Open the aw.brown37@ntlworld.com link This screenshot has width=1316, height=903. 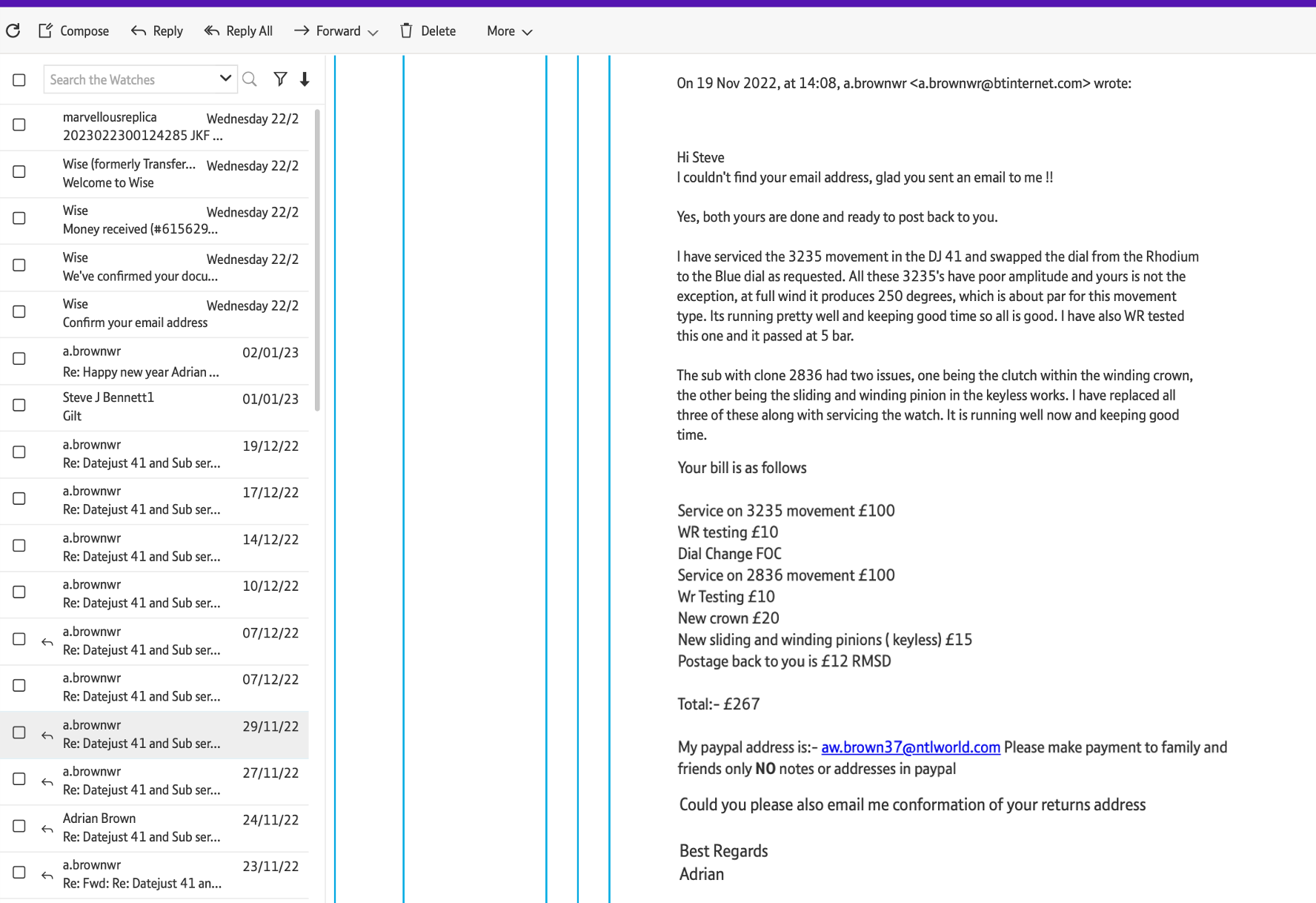point(911,747)
